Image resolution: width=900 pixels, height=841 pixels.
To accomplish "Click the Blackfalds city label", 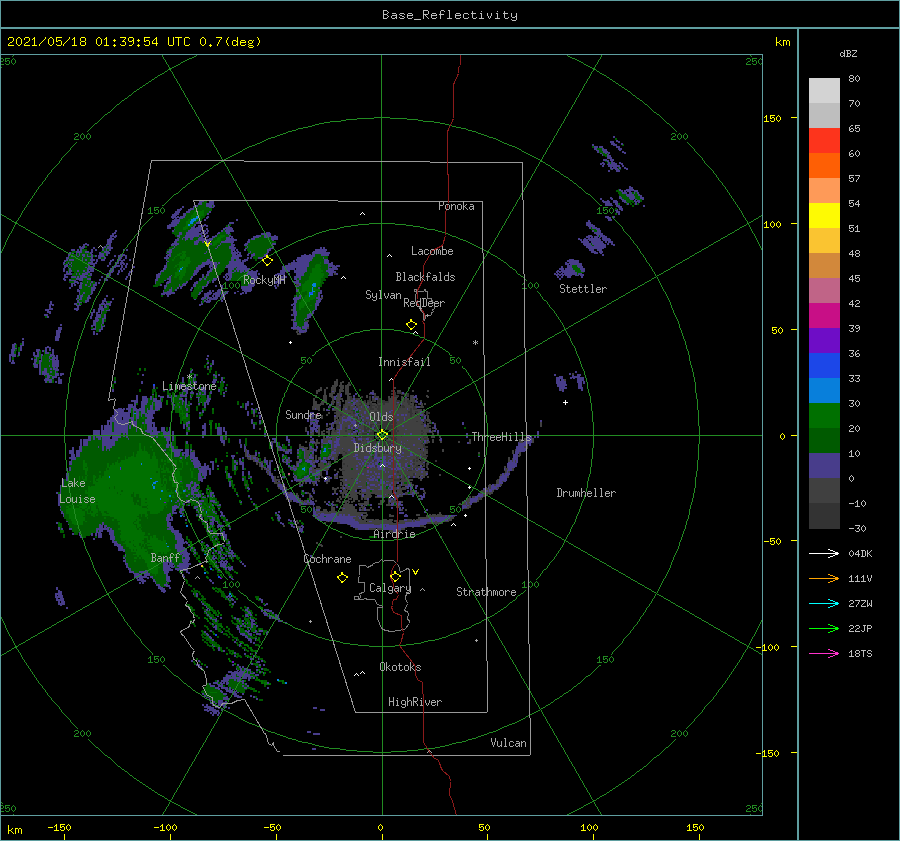I will (x=425, y=277).
